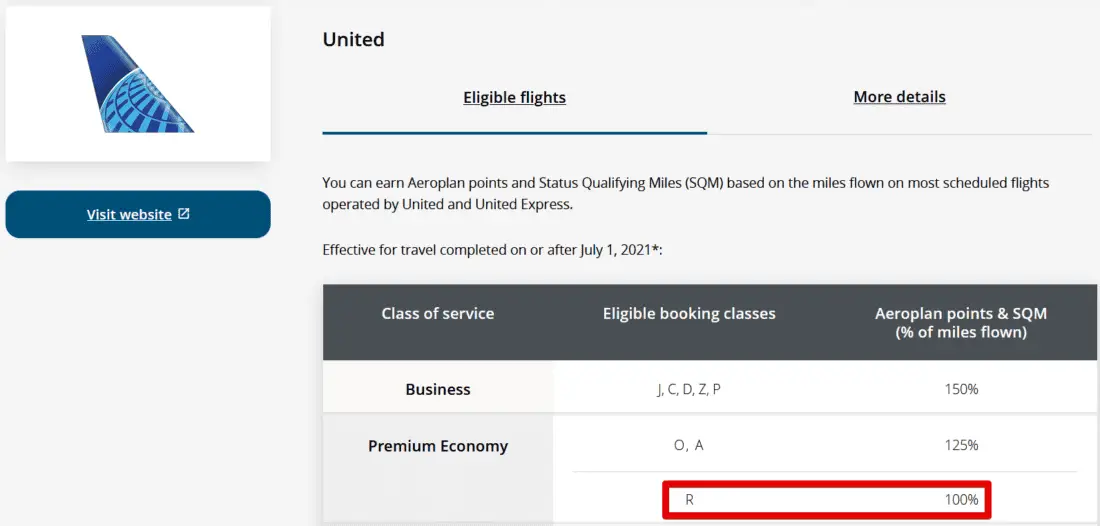Screen dimensions: 1100x526
Task: Select the Class of service column header
Action: [x=438, y=314]
